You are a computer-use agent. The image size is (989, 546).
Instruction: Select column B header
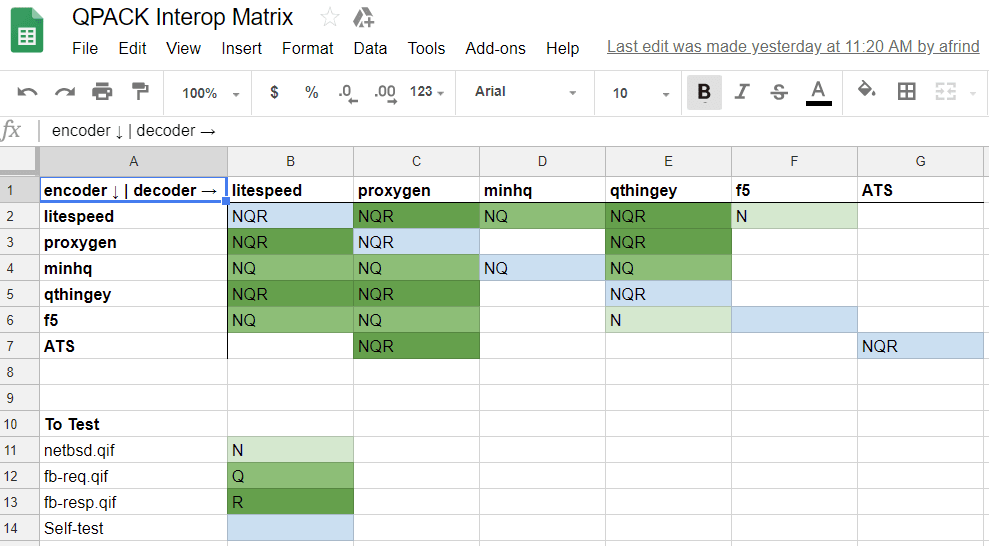291,162
